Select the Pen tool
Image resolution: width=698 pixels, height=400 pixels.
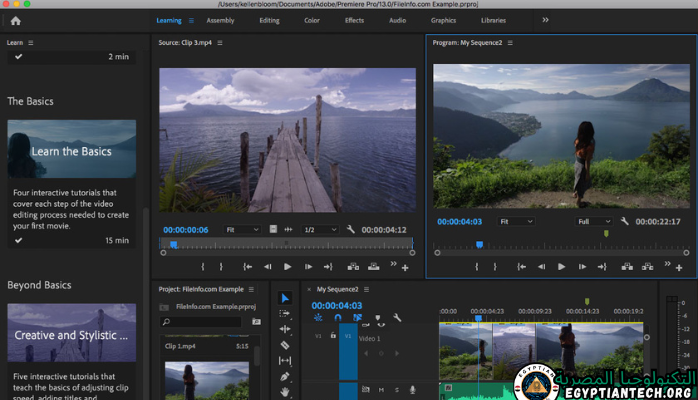pyautogui.click(x=285, y=376)
